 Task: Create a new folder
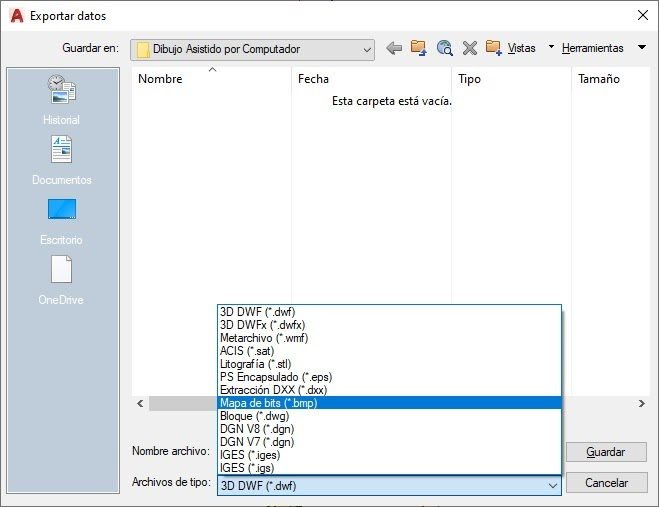click(493, 48)
